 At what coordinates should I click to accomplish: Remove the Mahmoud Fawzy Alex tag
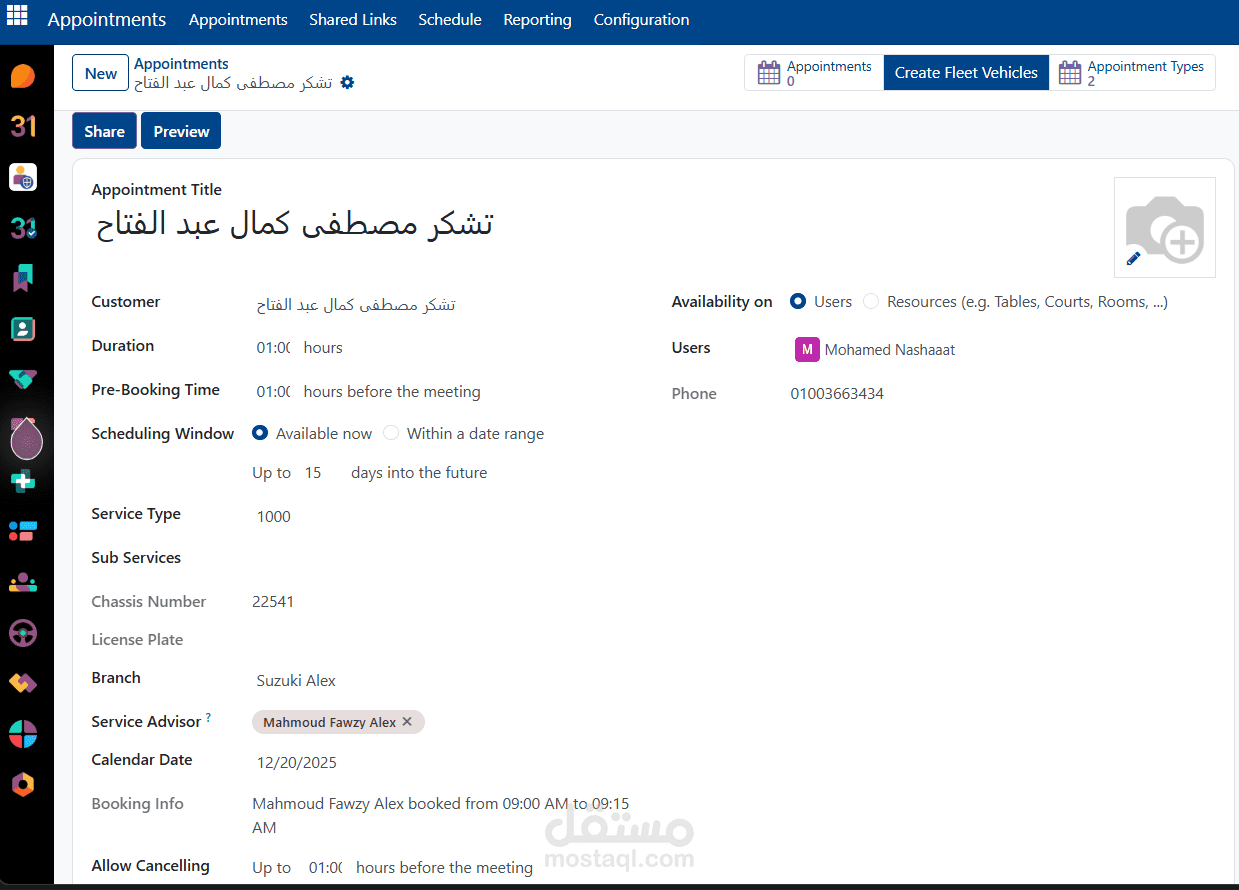[407, 721]
